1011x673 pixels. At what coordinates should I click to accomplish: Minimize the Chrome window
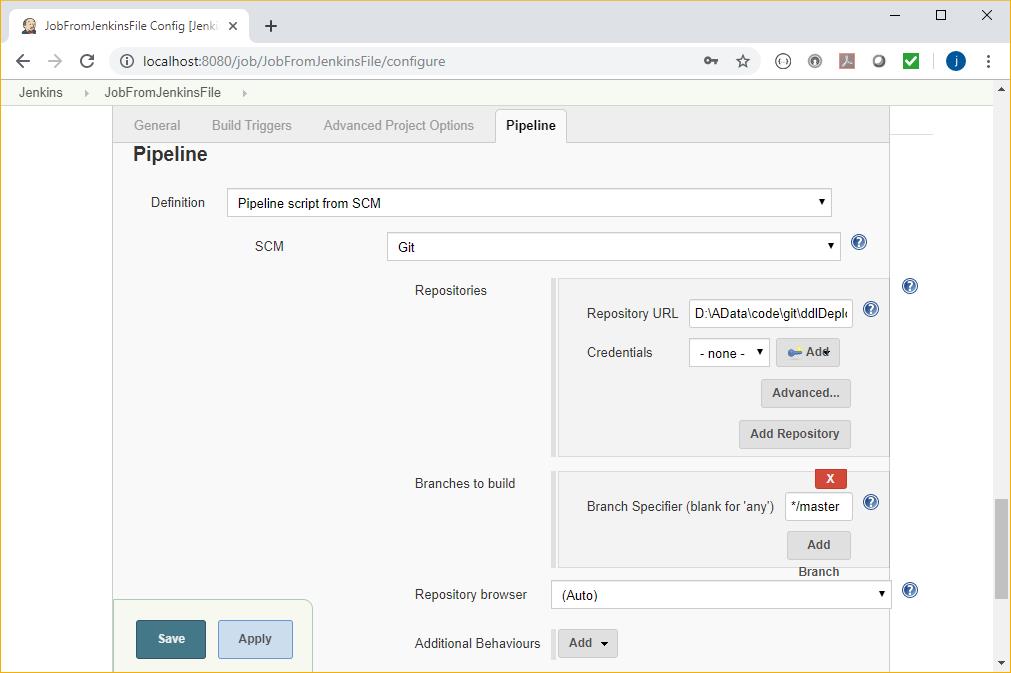coord(895,15)
